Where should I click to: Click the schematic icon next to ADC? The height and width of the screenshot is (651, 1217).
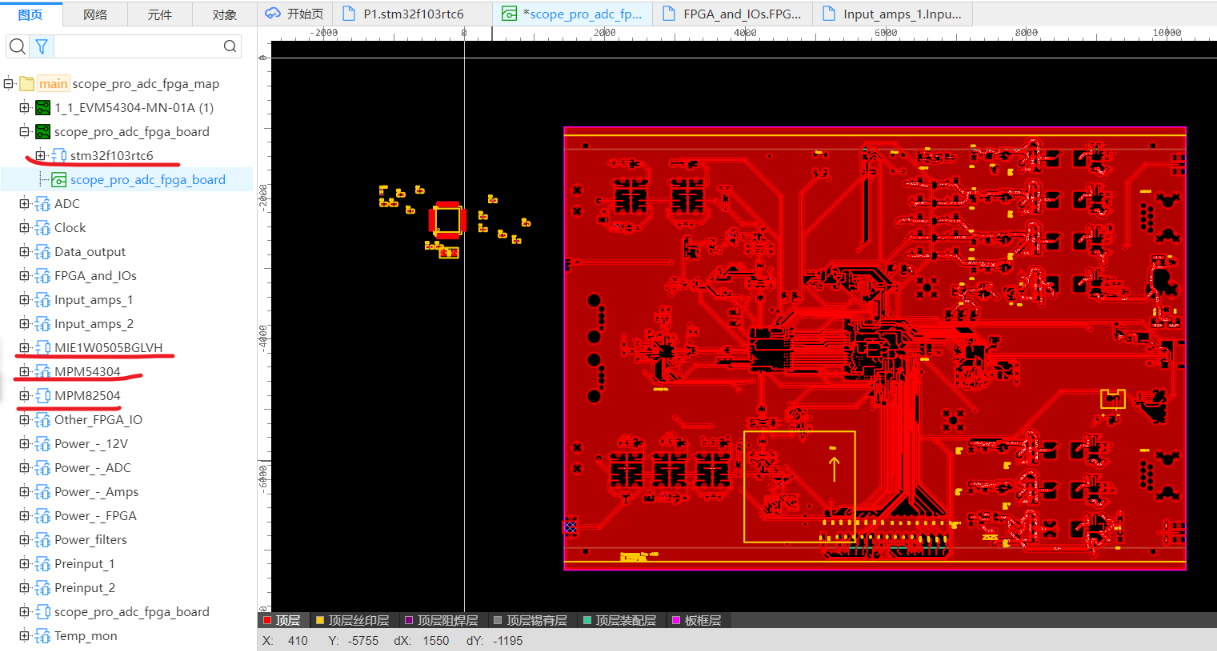42,204
